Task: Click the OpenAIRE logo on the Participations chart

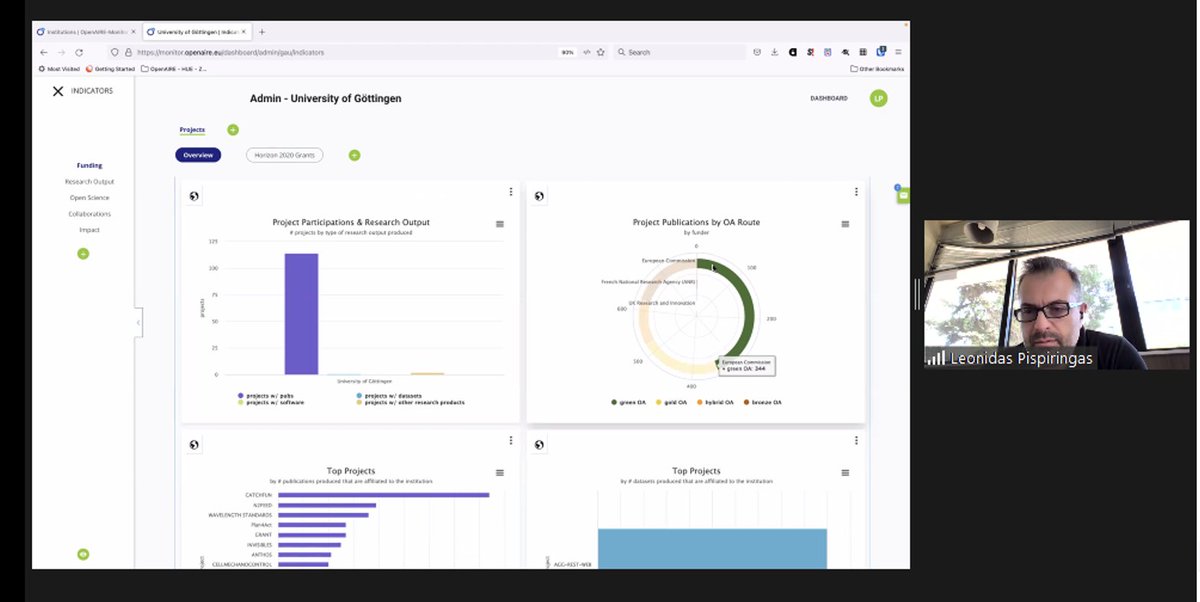Action: 193,195
